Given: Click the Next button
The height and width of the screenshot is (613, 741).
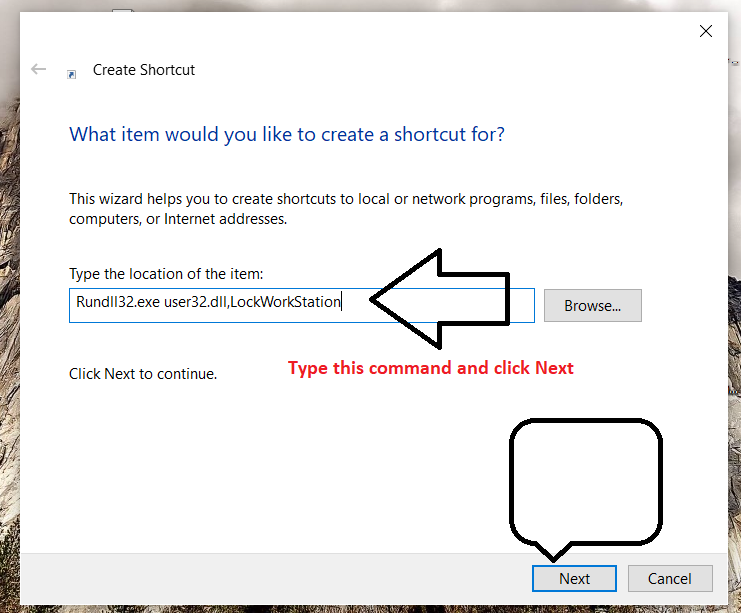Looking at the screenshot, I should click(x=574, y=578).
